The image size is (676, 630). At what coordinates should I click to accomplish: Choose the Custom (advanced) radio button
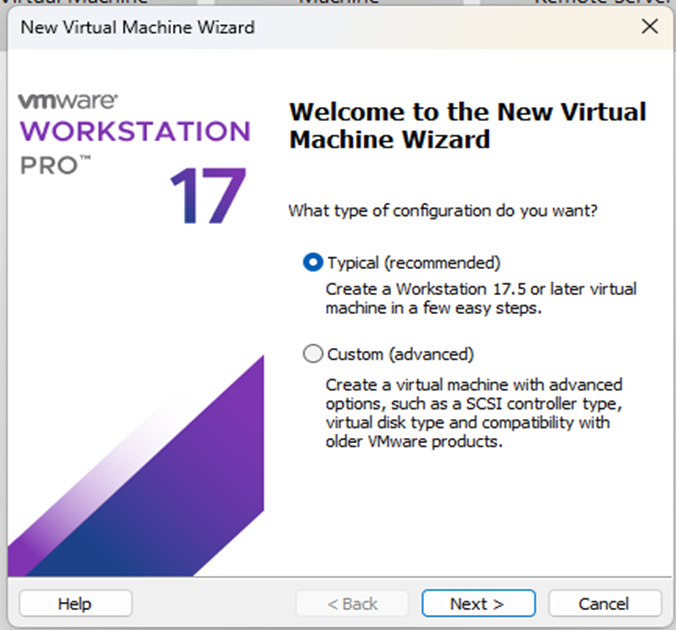pyautogui.click(x=313, y=354)
